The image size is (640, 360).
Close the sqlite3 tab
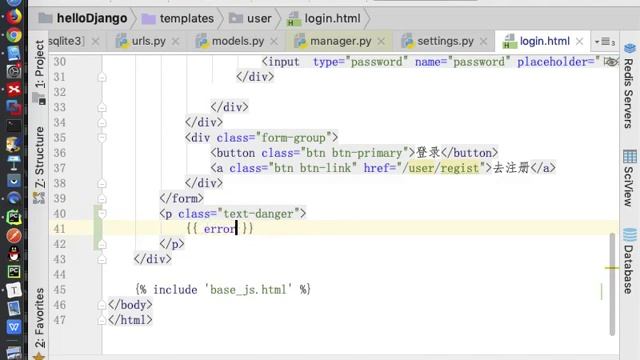tap(95, 42)
